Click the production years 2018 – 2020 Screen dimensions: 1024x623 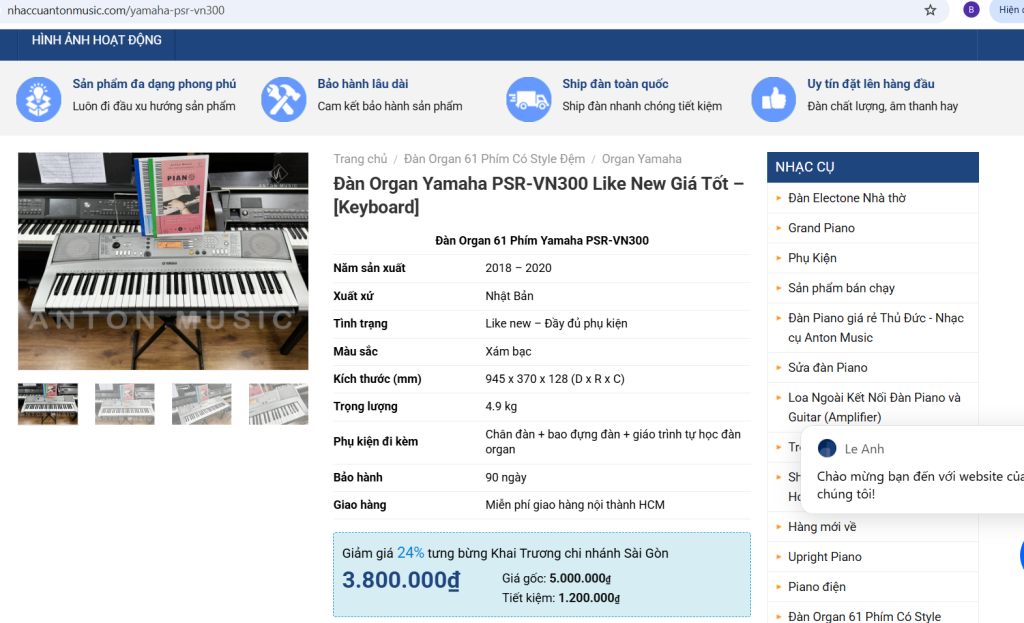(x=518, y=268)
